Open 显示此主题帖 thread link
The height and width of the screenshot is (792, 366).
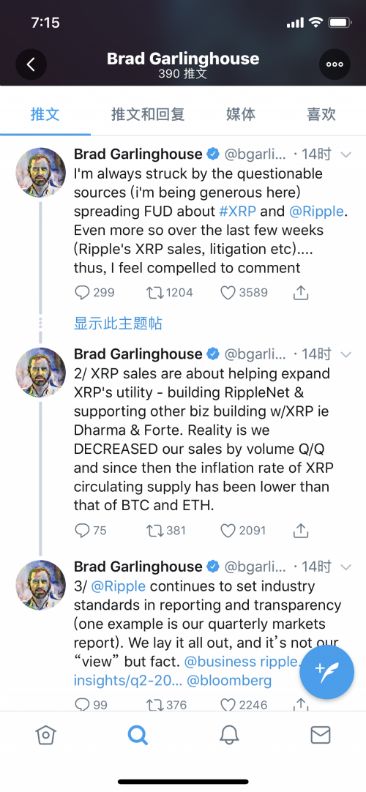tap(118, 324)
